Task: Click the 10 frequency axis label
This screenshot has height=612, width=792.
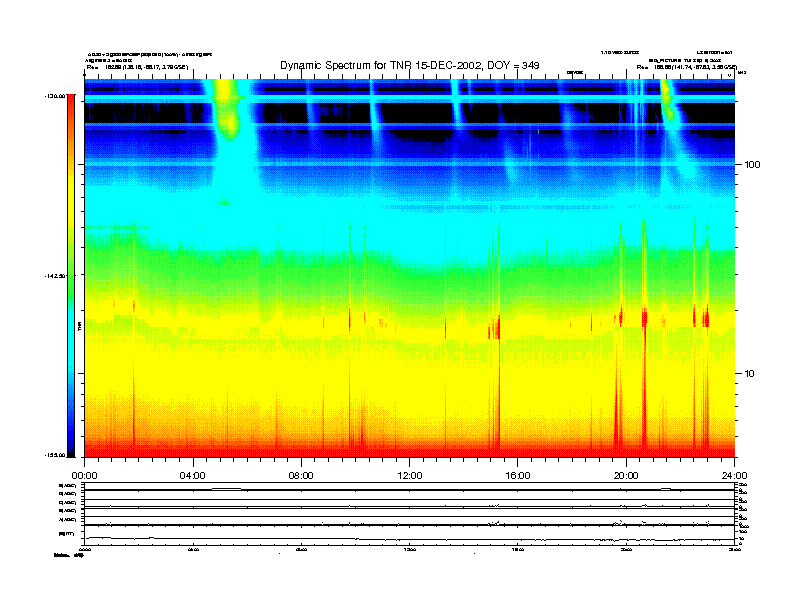Action: (x=750, y=374)
